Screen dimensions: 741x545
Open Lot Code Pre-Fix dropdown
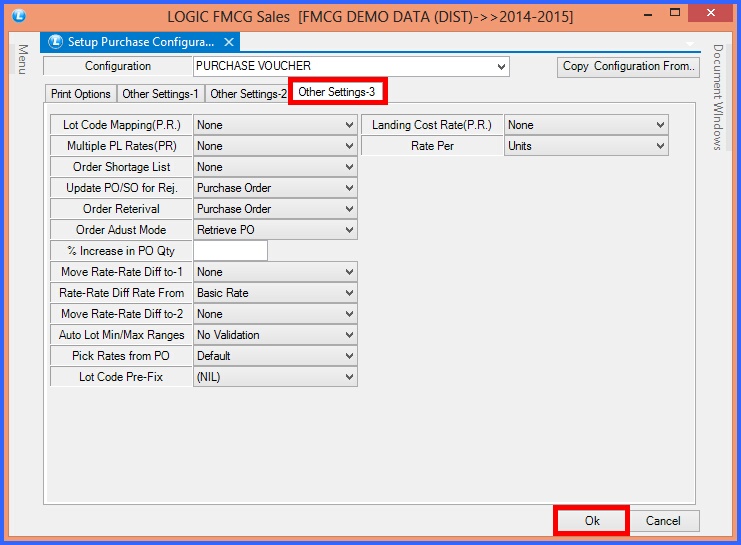coord(275,377)
